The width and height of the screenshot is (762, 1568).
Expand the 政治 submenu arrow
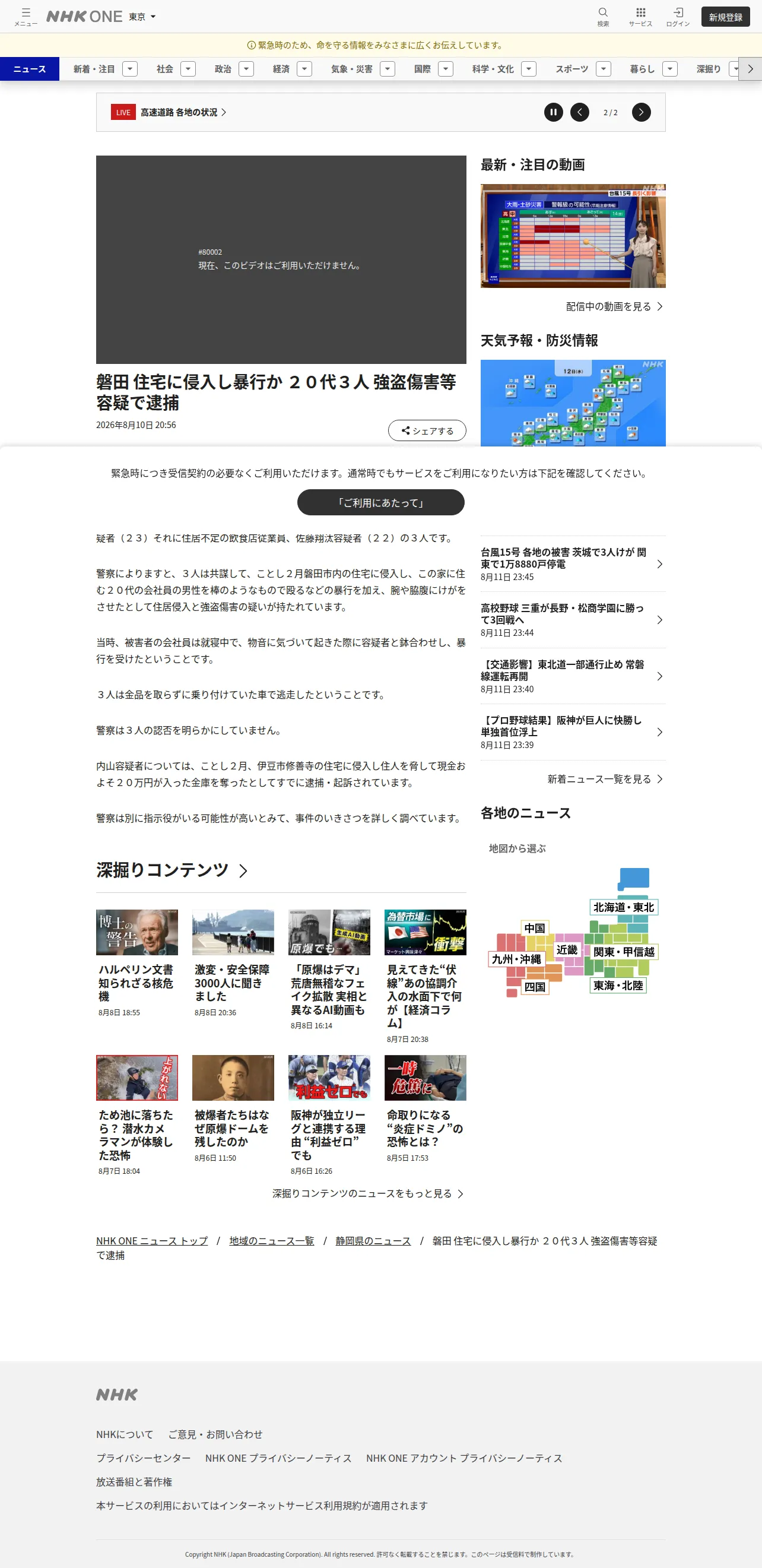(x=246, y=69)
